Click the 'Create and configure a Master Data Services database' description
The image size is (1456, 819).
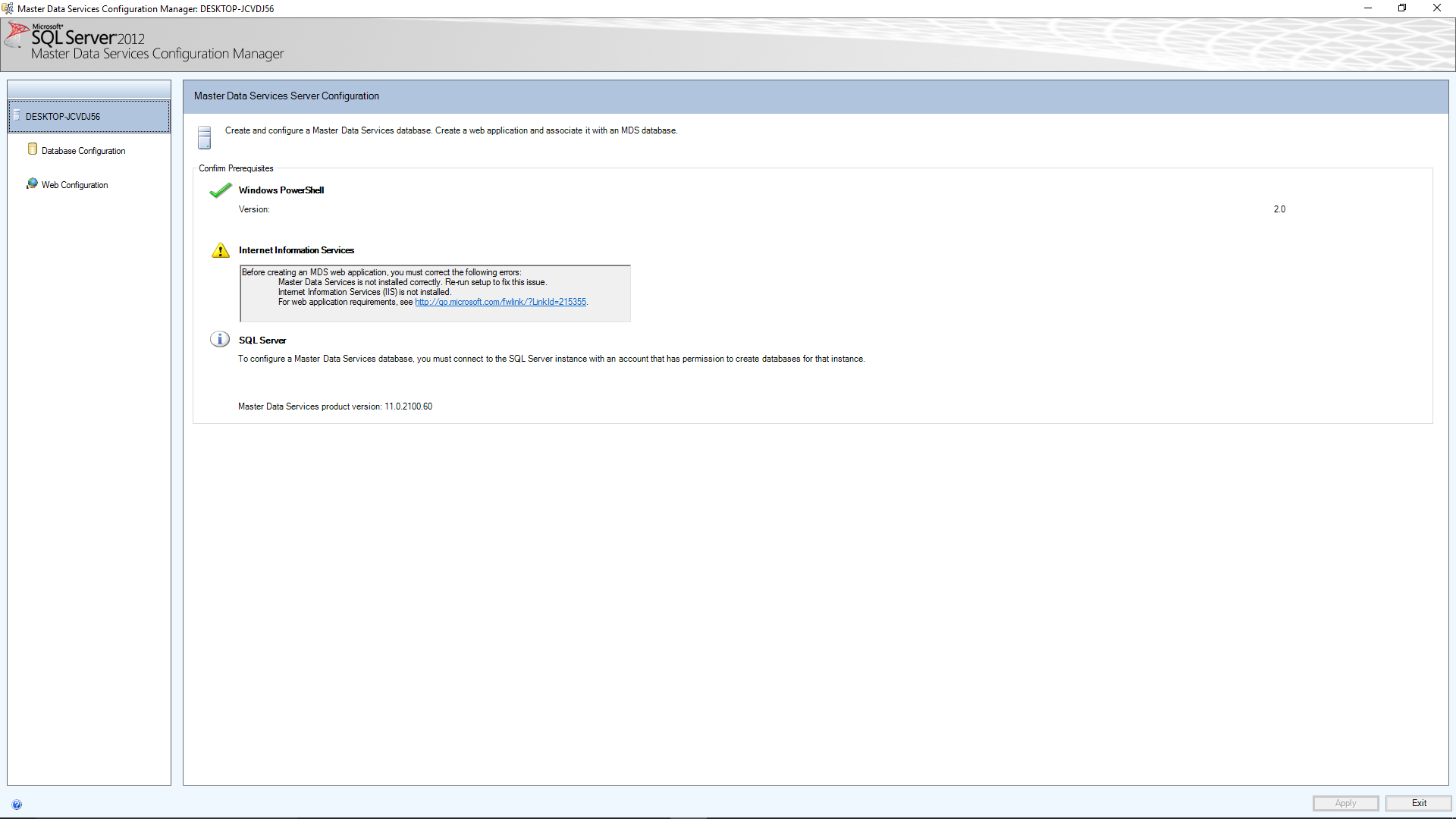click(451, 130)
